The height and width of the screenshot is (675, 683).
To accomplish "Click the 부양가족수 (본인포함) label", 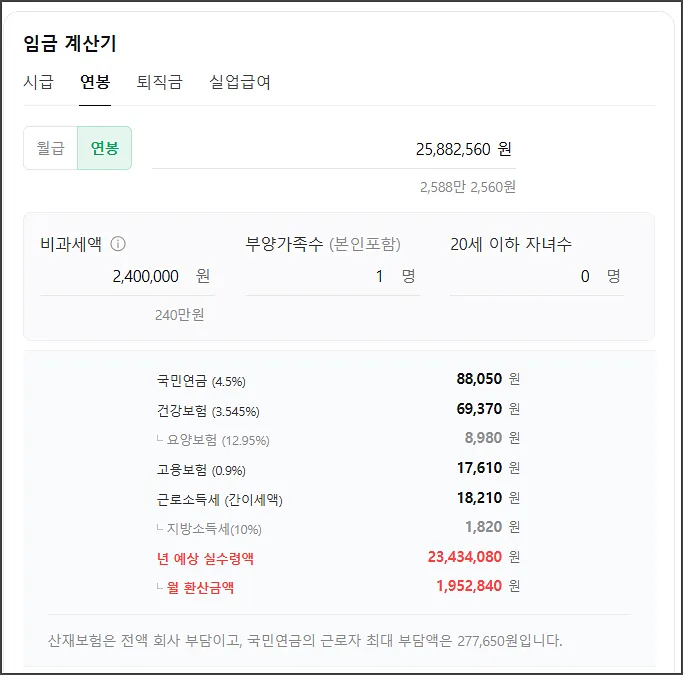I will (323, 244).
